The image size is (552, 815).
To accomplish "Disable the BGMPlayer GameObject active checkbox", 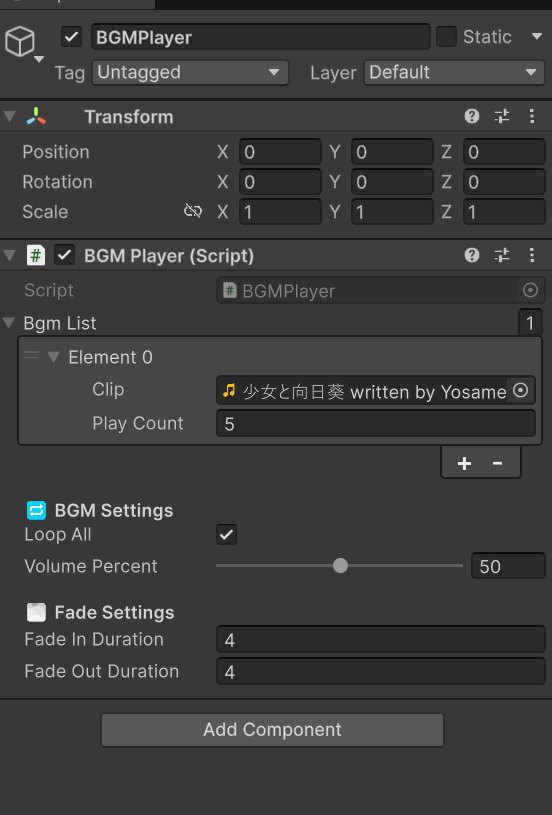I will tap(71, 37).
